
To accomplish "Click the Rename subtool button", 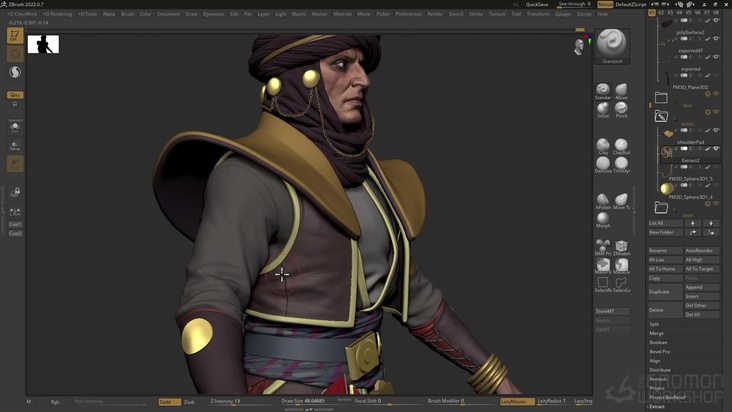I will [x=665, y=251].
